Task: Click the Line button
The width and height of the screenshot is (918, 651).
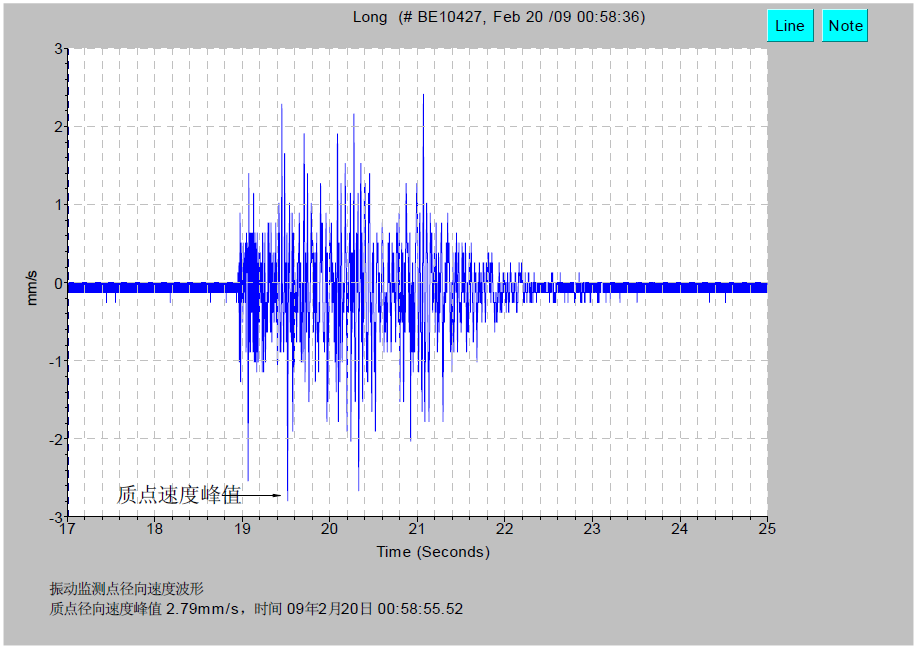Action: [x=789, y=26]
